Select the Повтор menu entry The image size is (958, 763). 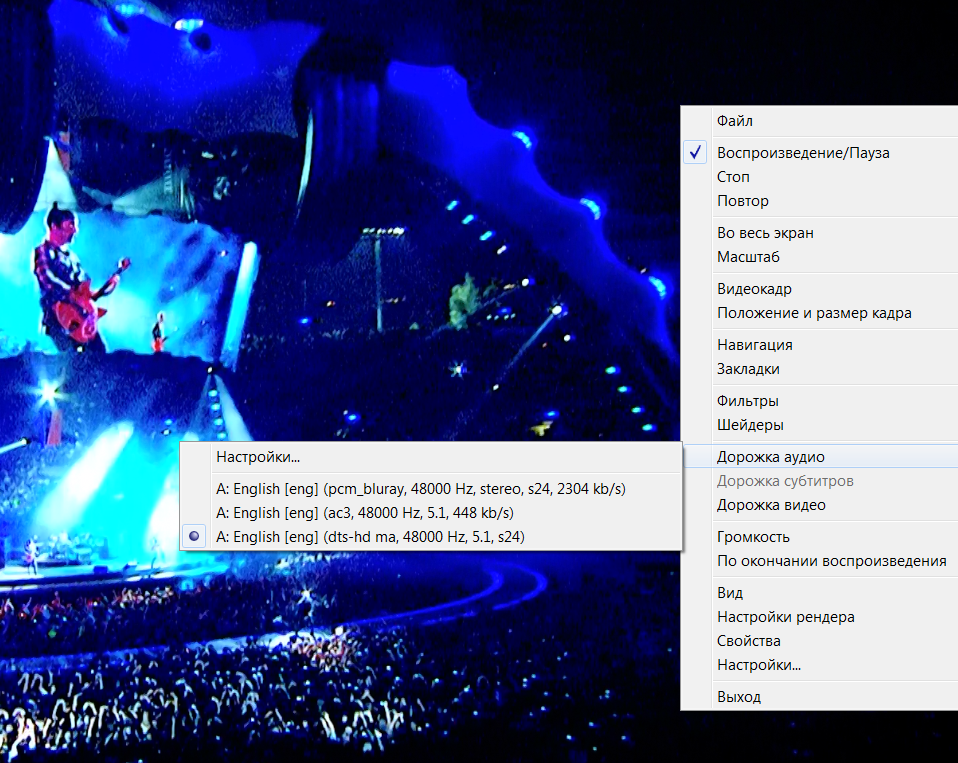[x=743, y=201]
